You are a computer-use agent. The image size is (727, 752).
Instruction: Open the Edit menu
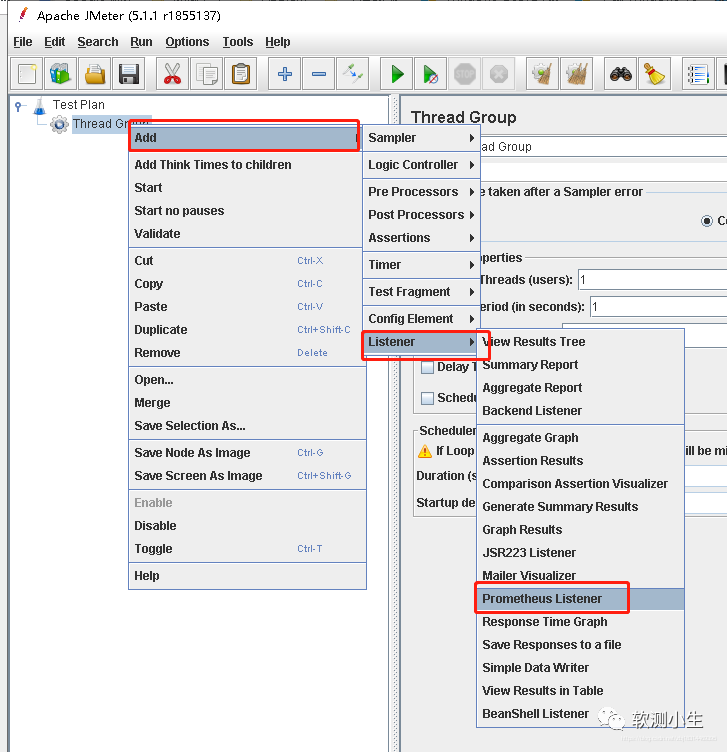55,42
